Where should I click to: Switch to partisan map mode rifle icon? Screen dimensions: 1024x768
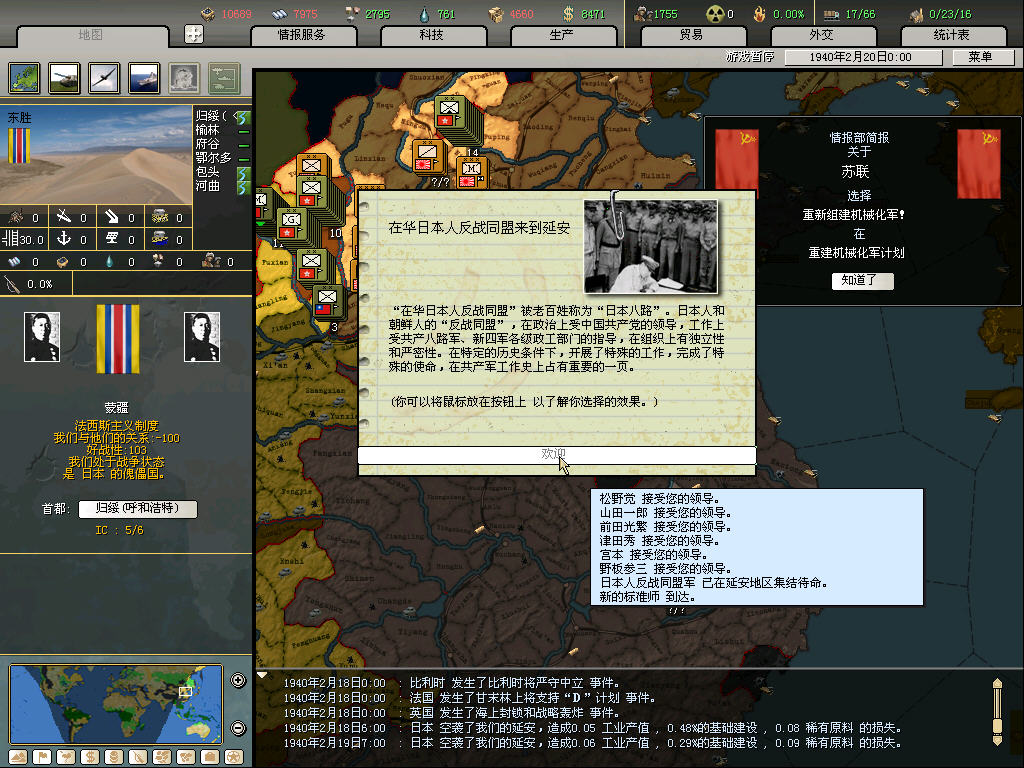138,757
